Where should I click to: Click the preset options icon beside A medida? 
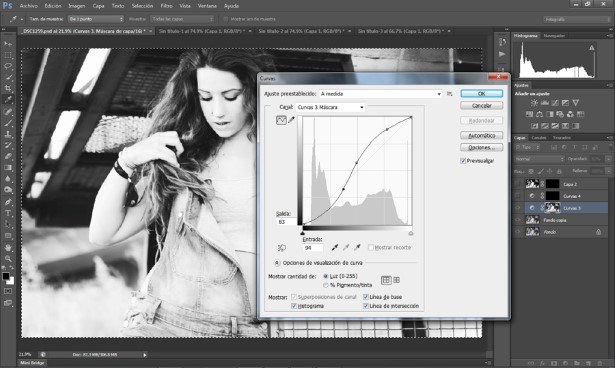(449, 94)
